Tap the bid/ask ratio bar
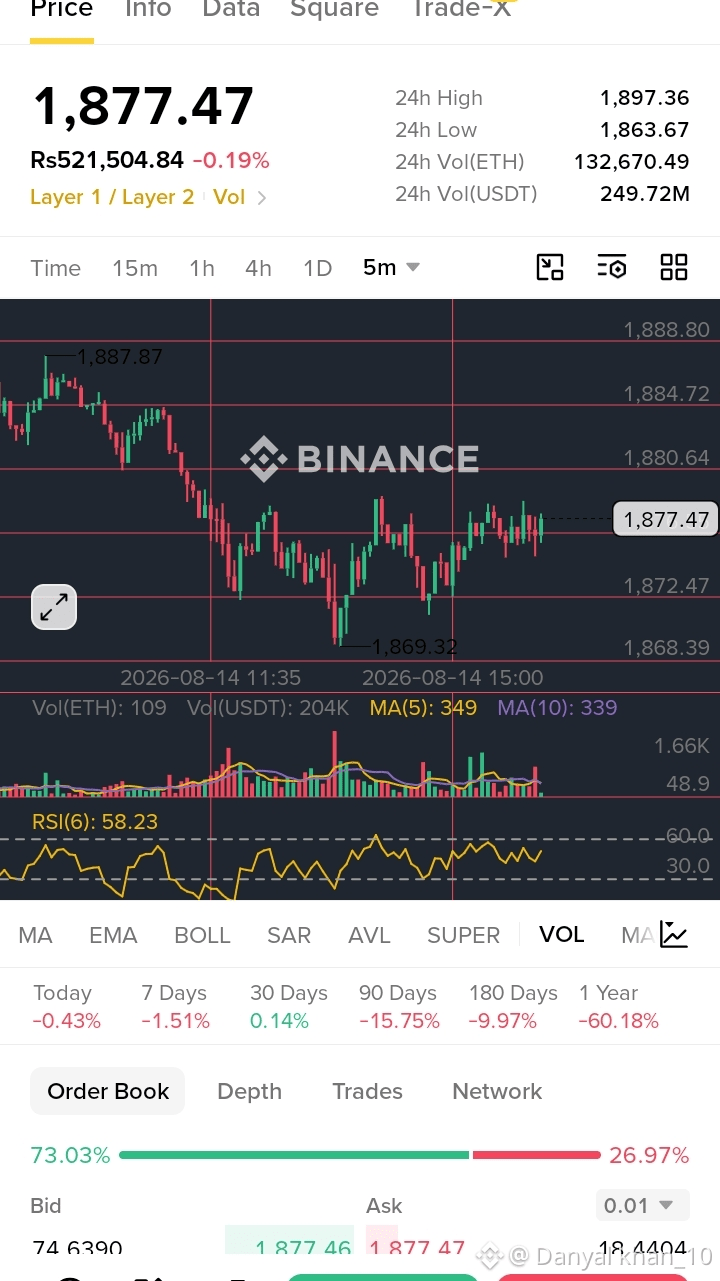The height and width of the screenshot is (1281, 720). pyautogui.click(x=360, y=1155)
